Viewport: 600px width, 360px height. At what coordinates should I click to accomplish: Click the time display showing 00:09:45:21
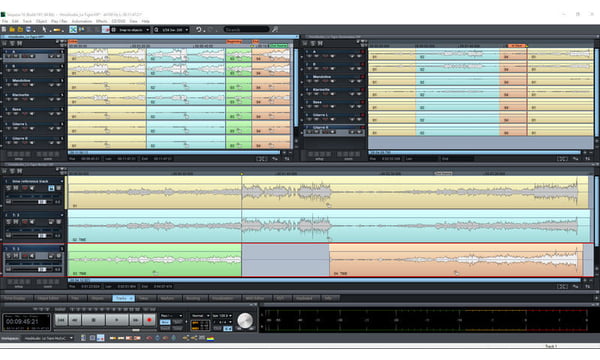pyautogui.click(x=26, y=322)
